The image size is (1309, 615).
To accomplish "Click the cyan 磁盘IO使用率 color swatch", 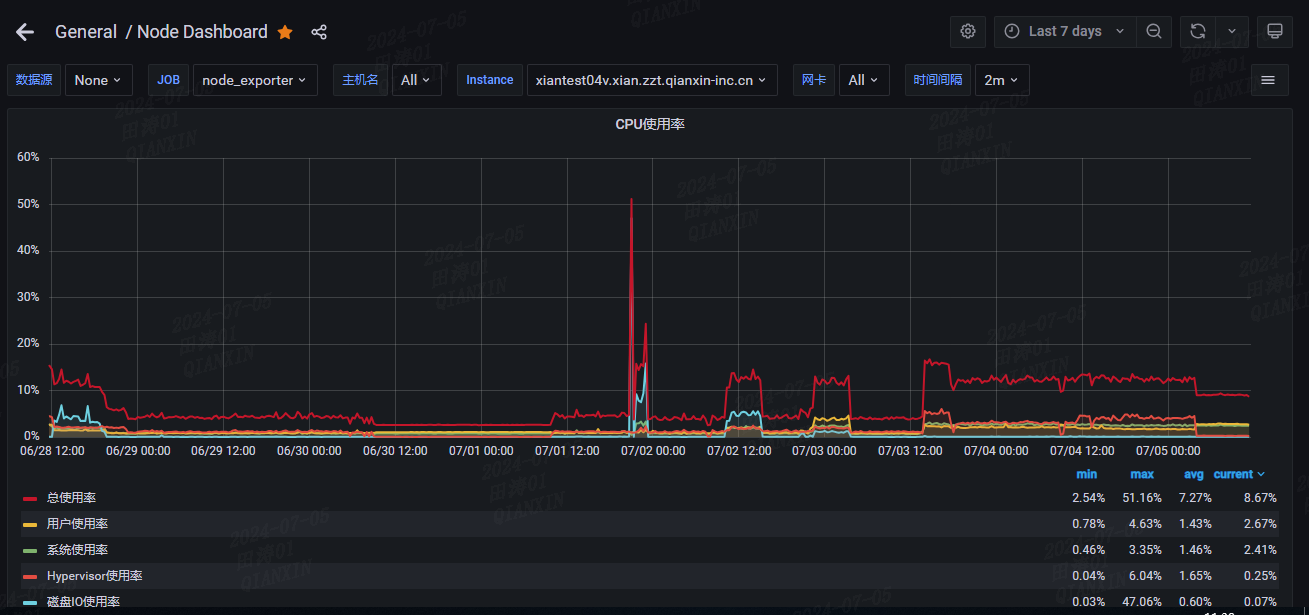I will tap(30, 601).
